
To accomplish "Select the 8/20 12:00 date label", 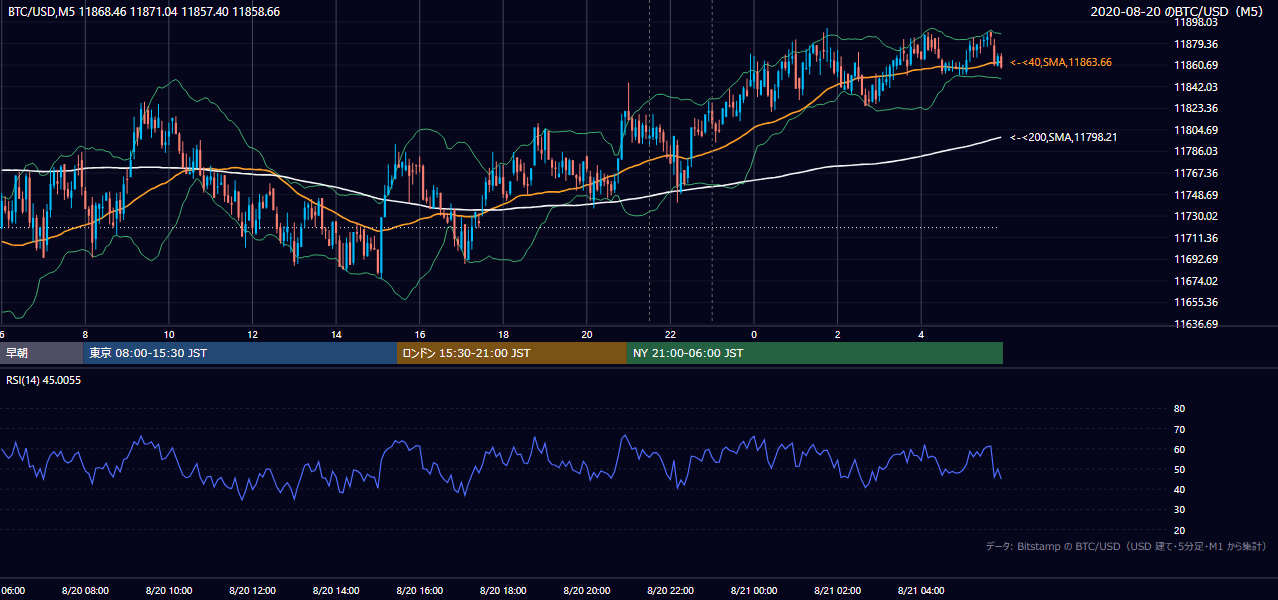I will pyautogui.click(x=252, y=591).
